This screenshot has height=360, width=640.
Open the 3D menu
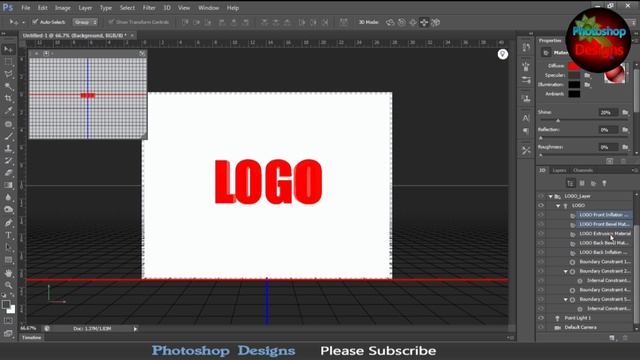click(x=167, y=8)
